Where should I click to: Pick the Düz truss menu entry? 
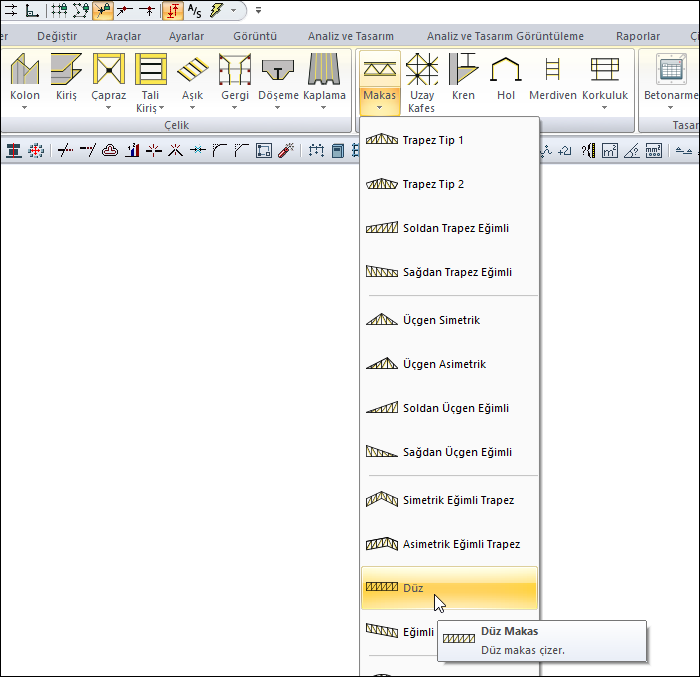(x=413, y=588)
